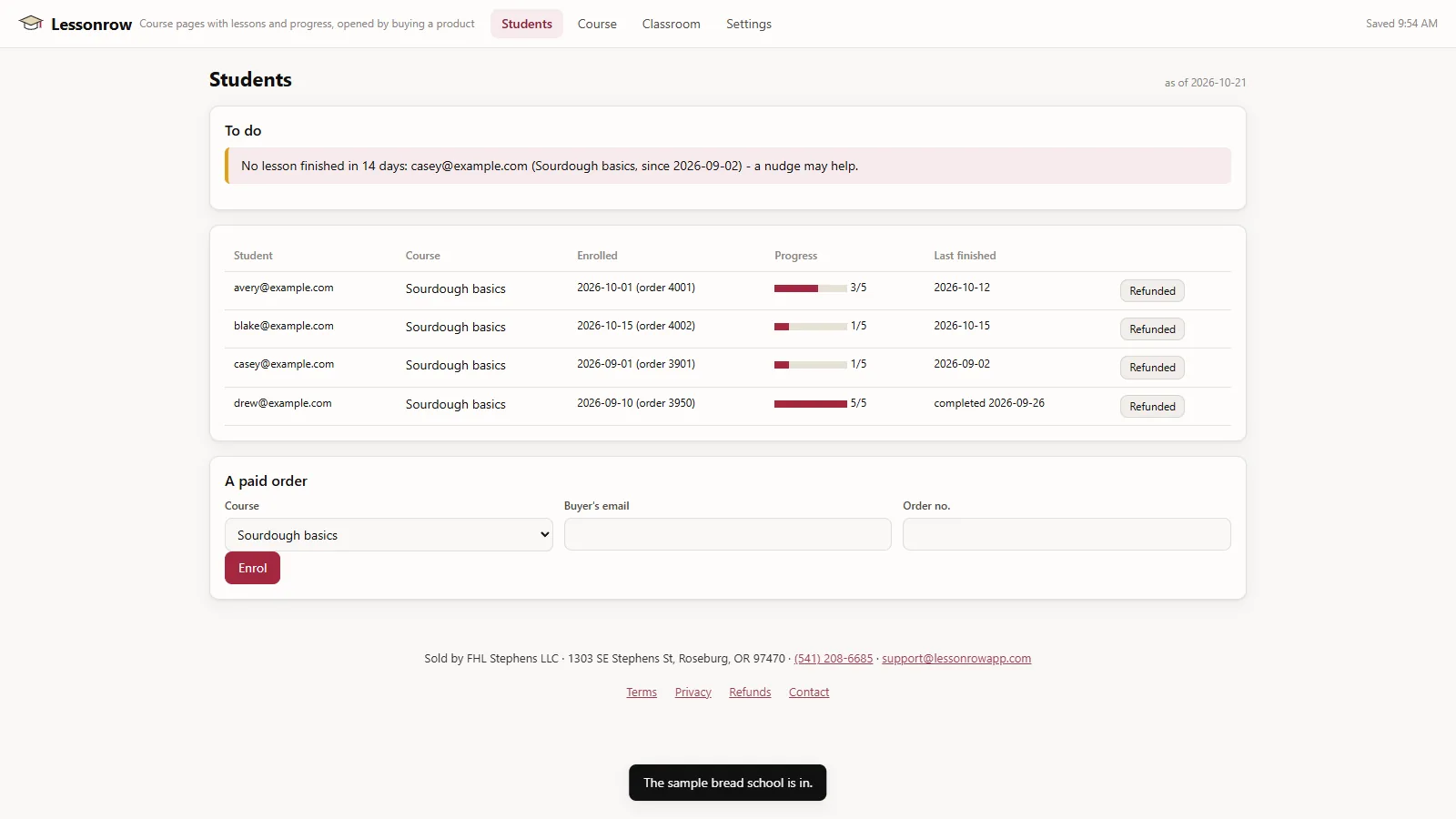The height and width of the screenshot is (819, 1456).
Task: Click the 'No lesson finished in 14 days' notice
Action: coord(728,166)
